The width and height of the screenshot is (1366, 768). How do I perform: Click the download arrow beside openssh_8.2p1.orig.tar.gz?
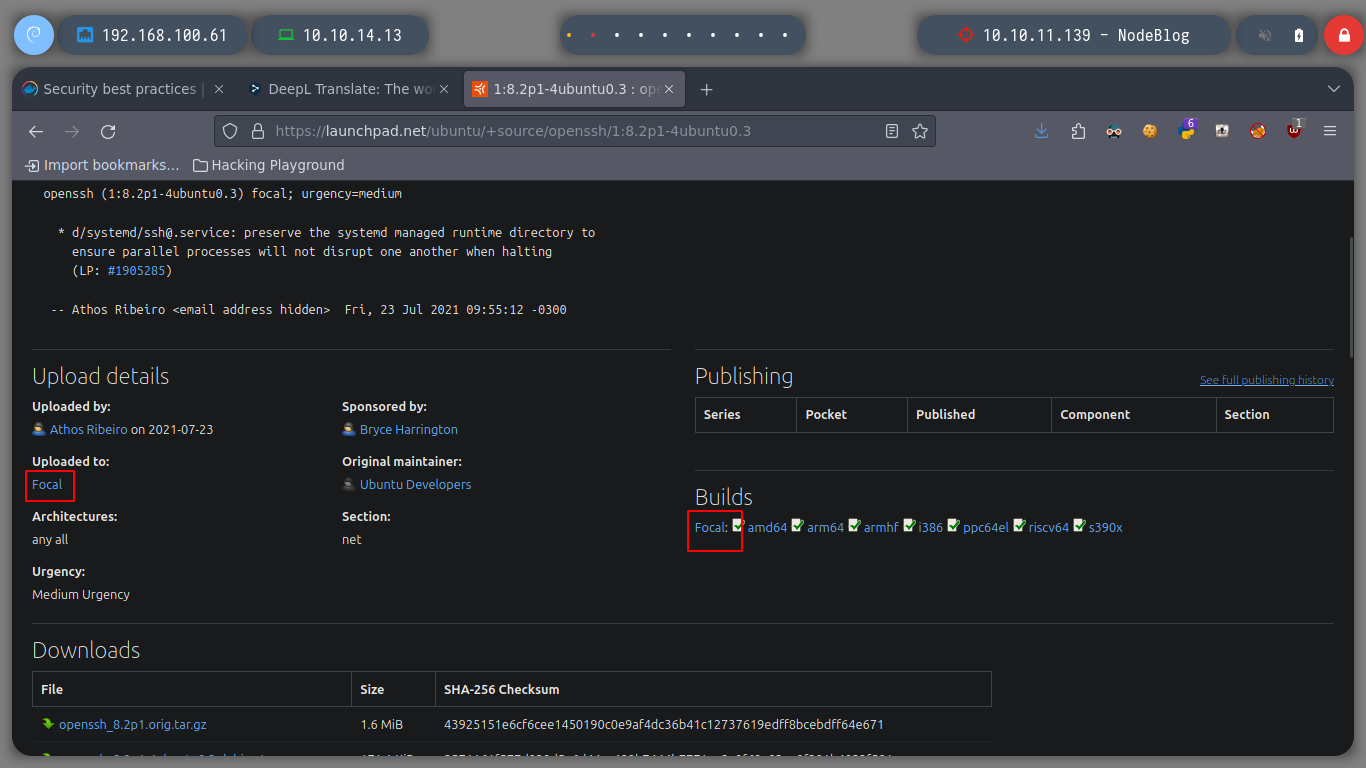click(47, 724)
